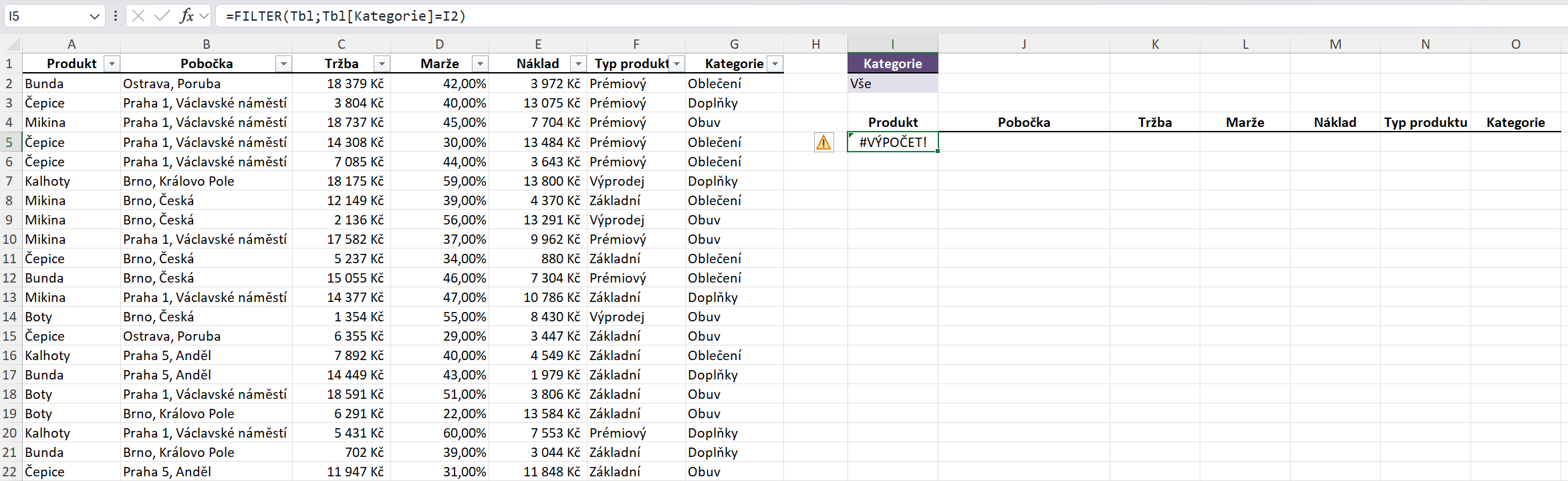Open the Tržba filter arrow
Viewport: 1568px width, 481px height.
(x=382, y=63)
